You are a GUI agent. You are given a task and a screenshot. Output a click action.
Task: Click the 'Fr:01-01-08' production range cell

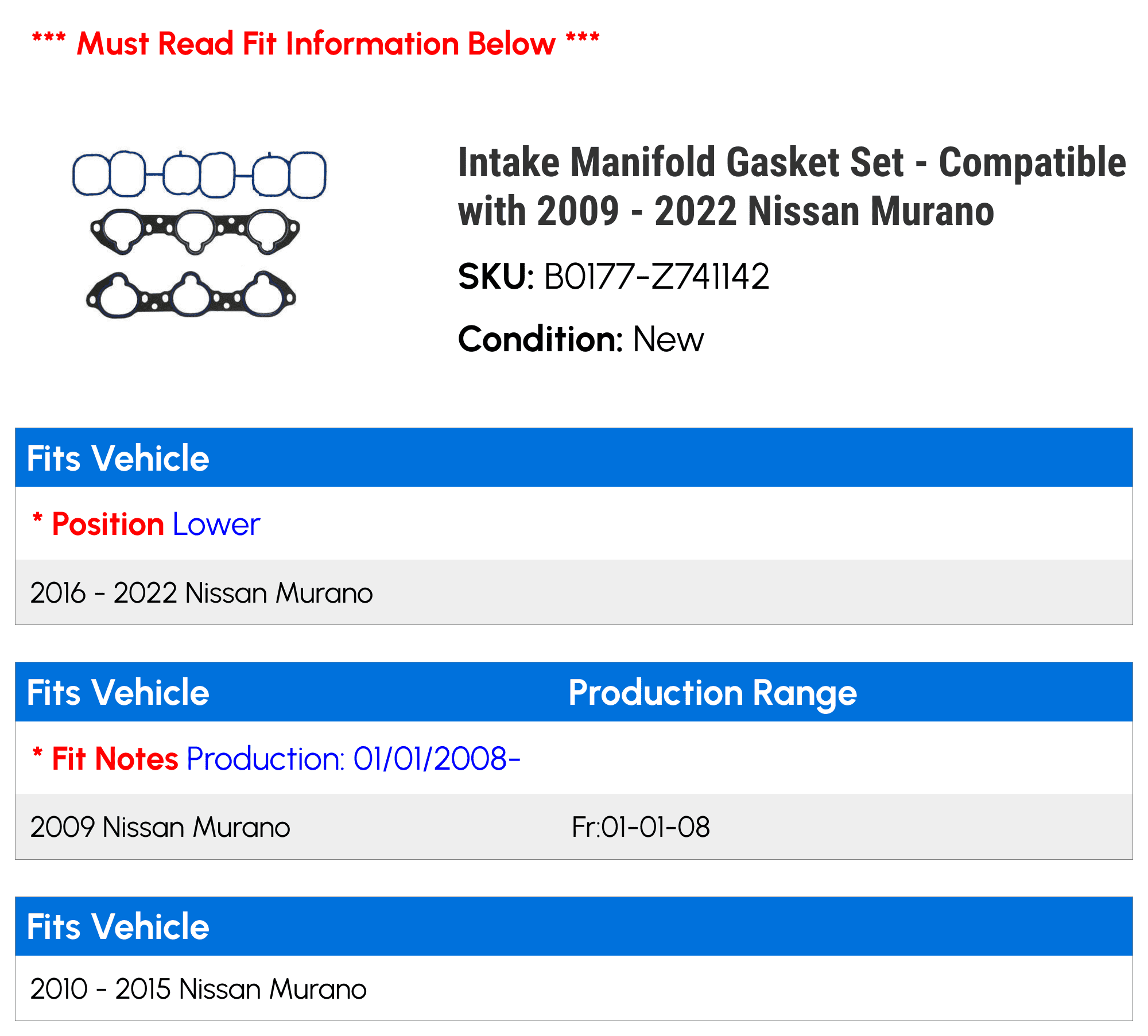click(x=641, y=827)
